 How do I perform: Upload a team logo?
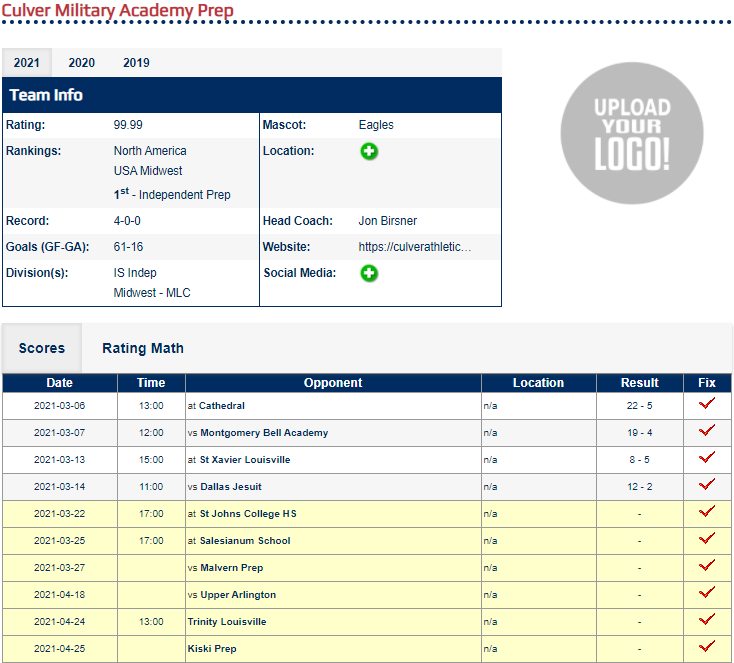point(632,133)
